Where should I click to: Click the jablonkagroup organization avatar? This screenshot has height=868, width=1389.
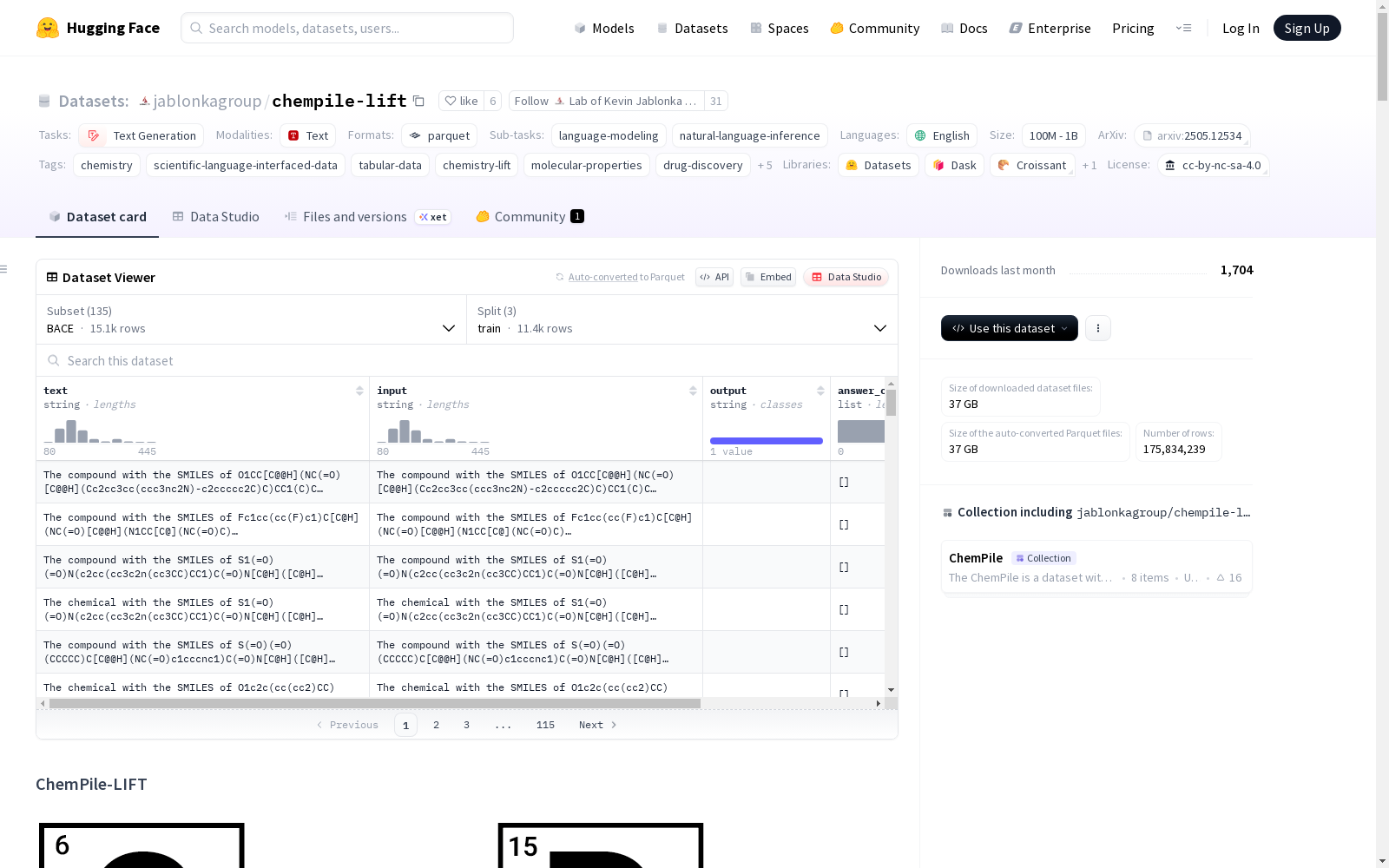pos(145,101)
